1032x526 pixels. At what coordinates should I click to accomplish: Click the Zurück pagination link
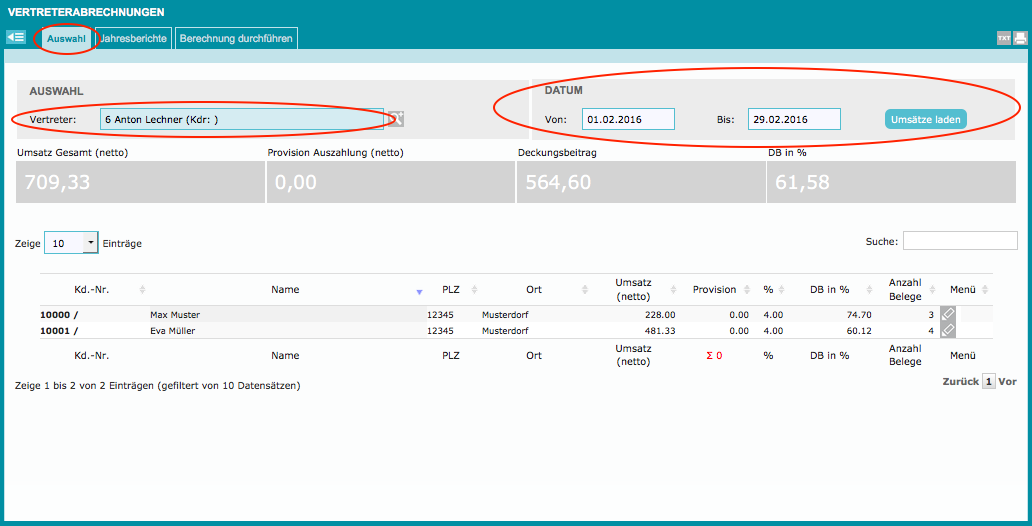pyautogui.click(x=960, y=381)
